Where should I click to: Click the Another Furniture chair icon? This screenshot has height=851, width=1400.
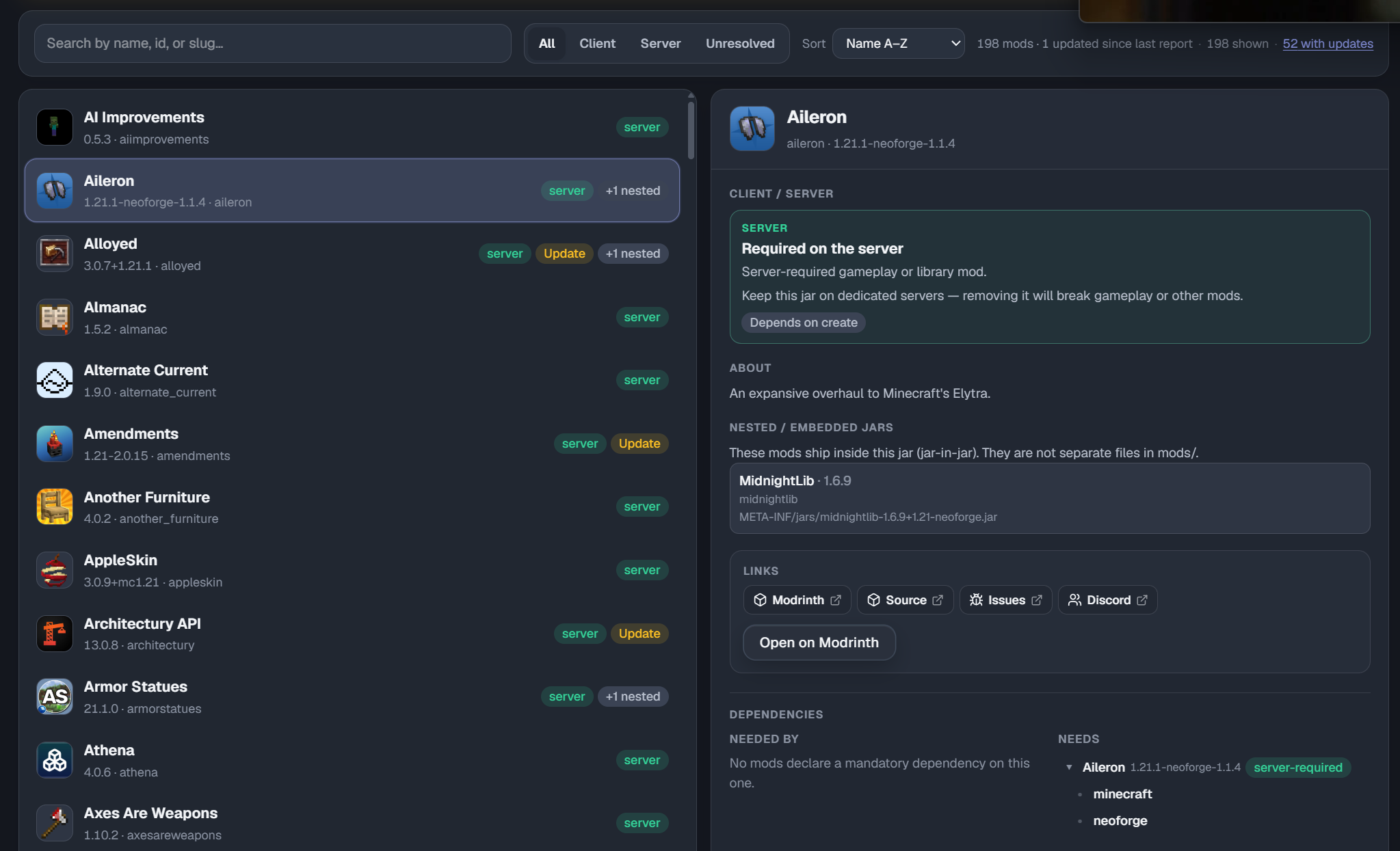pyautogui.click(x=55, y=506)
